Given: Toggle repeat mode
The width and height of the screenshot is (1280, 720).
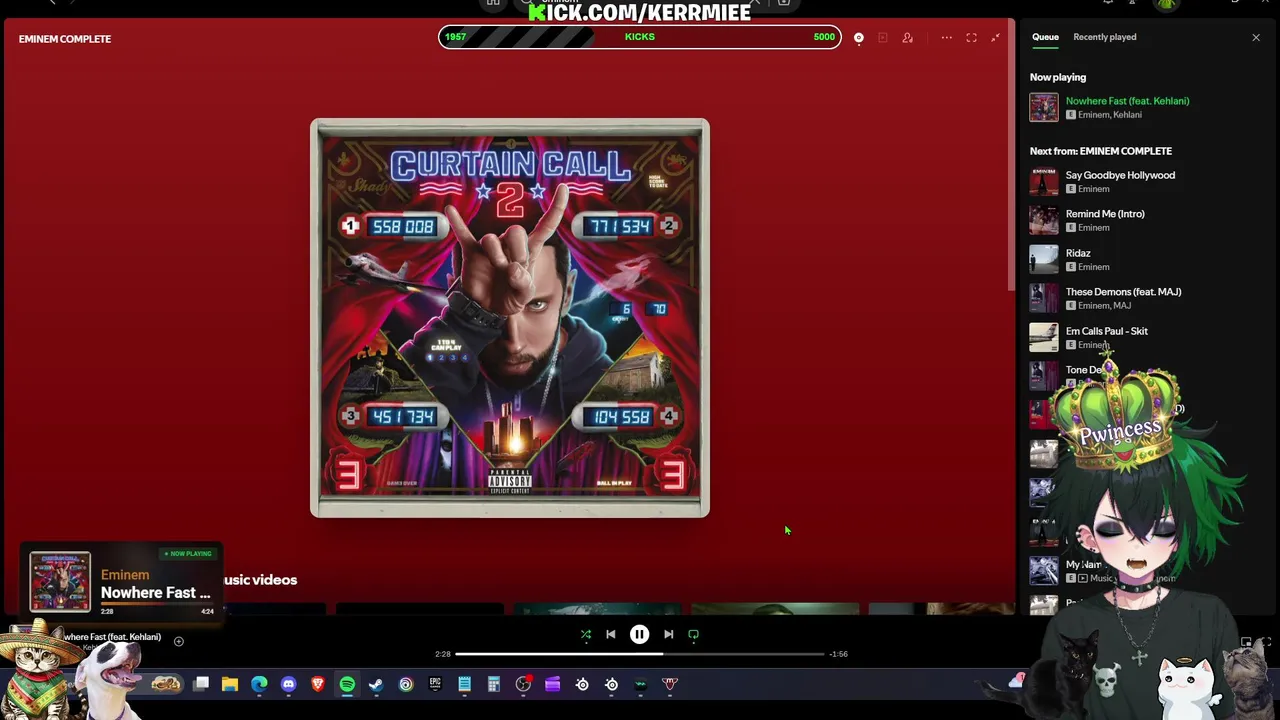Looking at the screenshot, I should 693,634.
